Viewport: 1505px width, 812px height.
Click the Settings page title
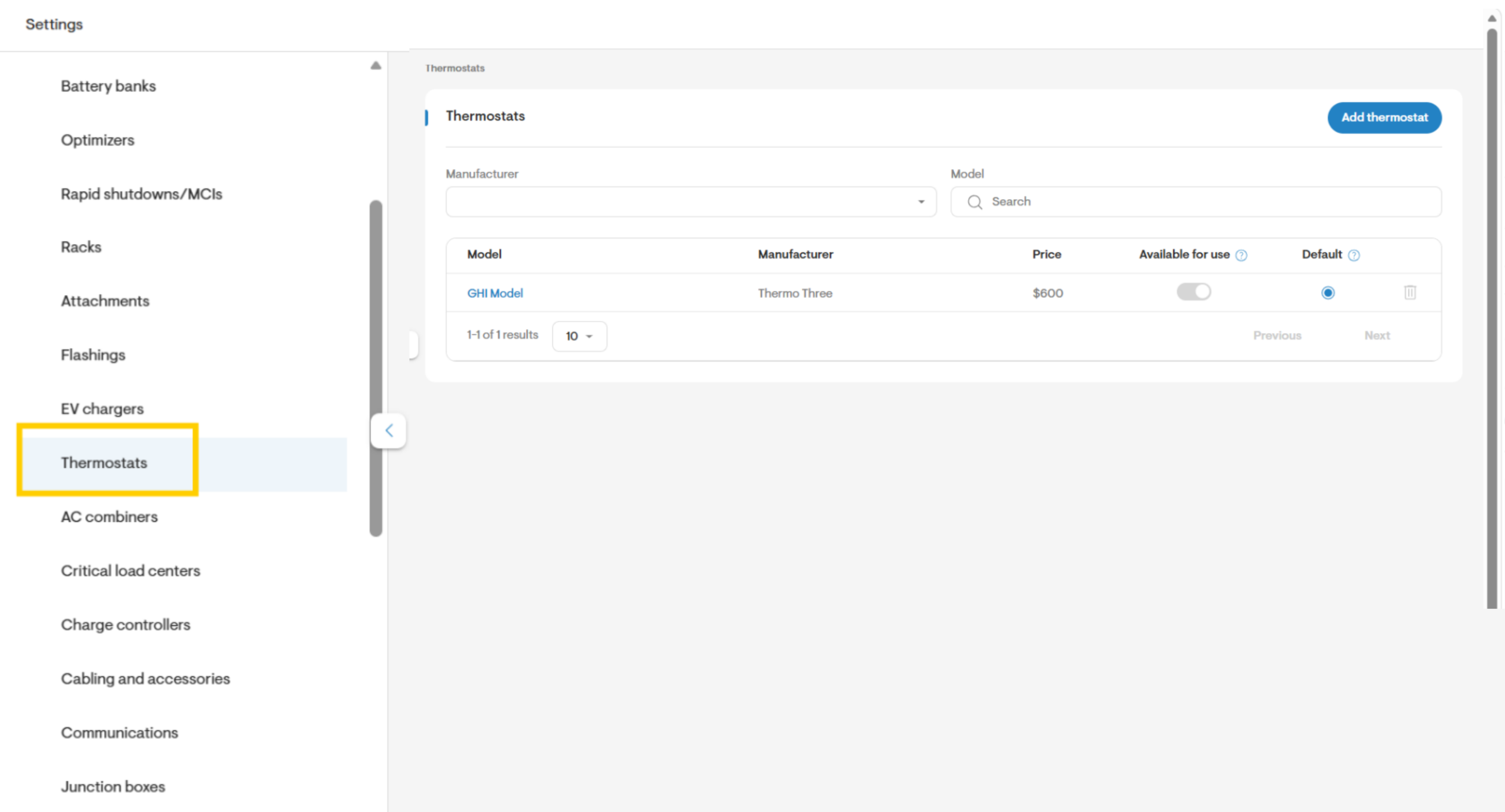(54, 24)
